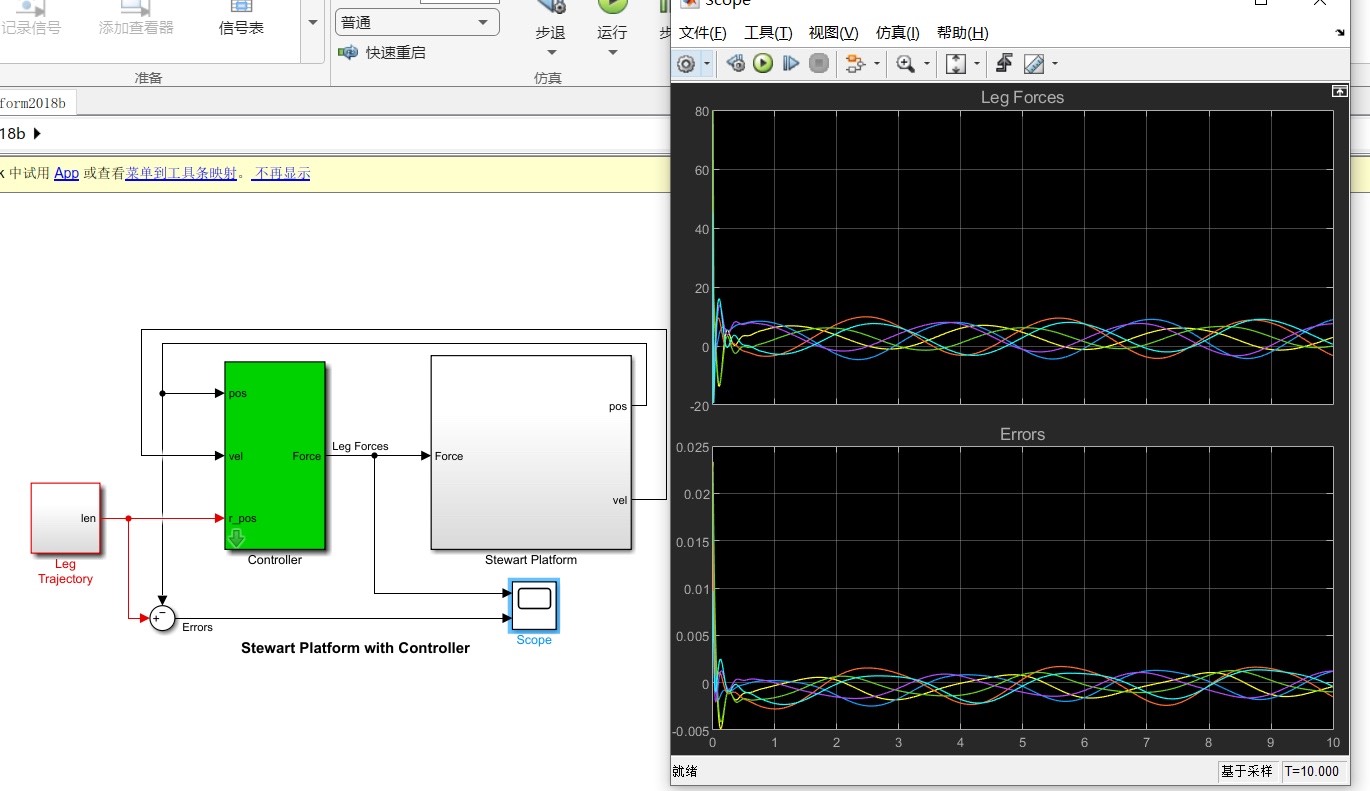Open the zoom tool options dropdown arrow

pos(927,64)
